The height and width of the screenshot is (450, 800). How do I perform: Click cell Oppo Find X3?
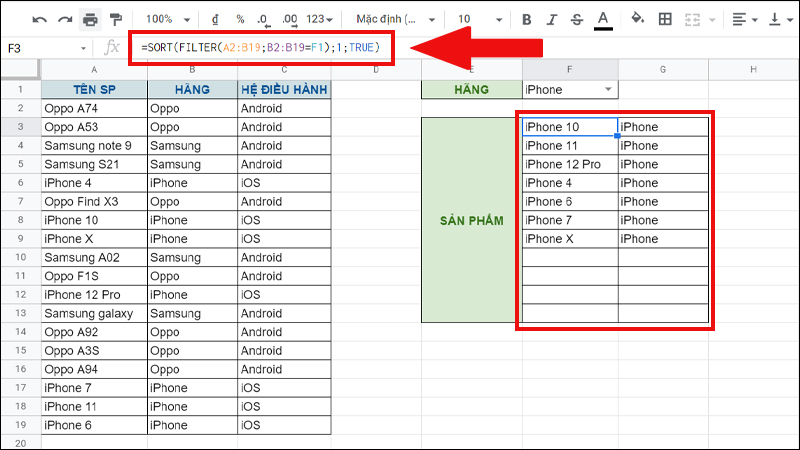pos(94,202)
